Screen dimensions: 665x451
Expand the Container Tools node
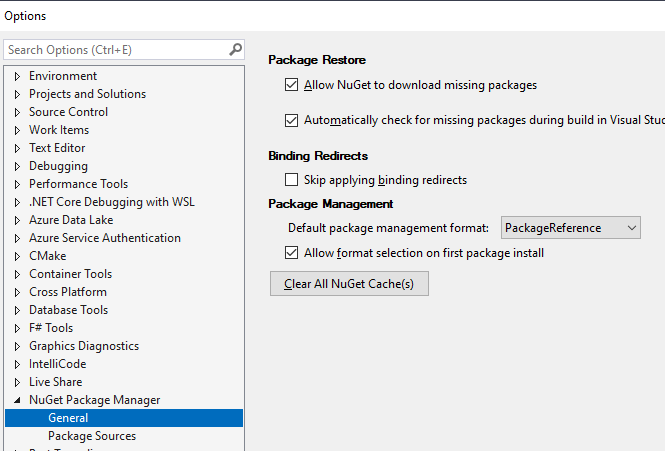click(17, 274)
